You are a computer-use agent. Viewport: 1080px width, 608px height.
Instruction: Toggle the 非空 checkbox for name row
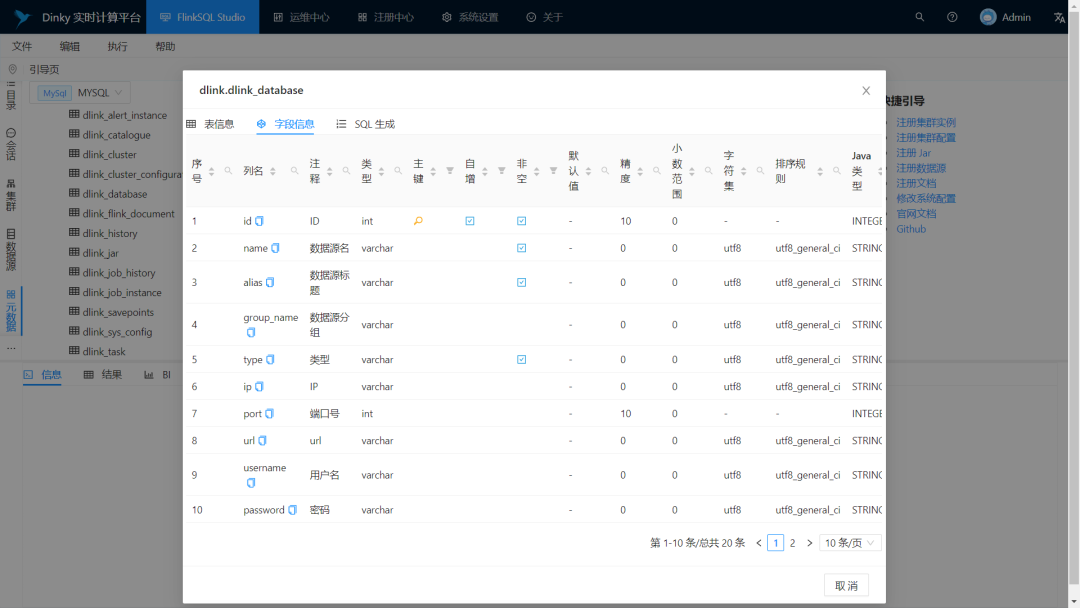[x=521, y=248]
